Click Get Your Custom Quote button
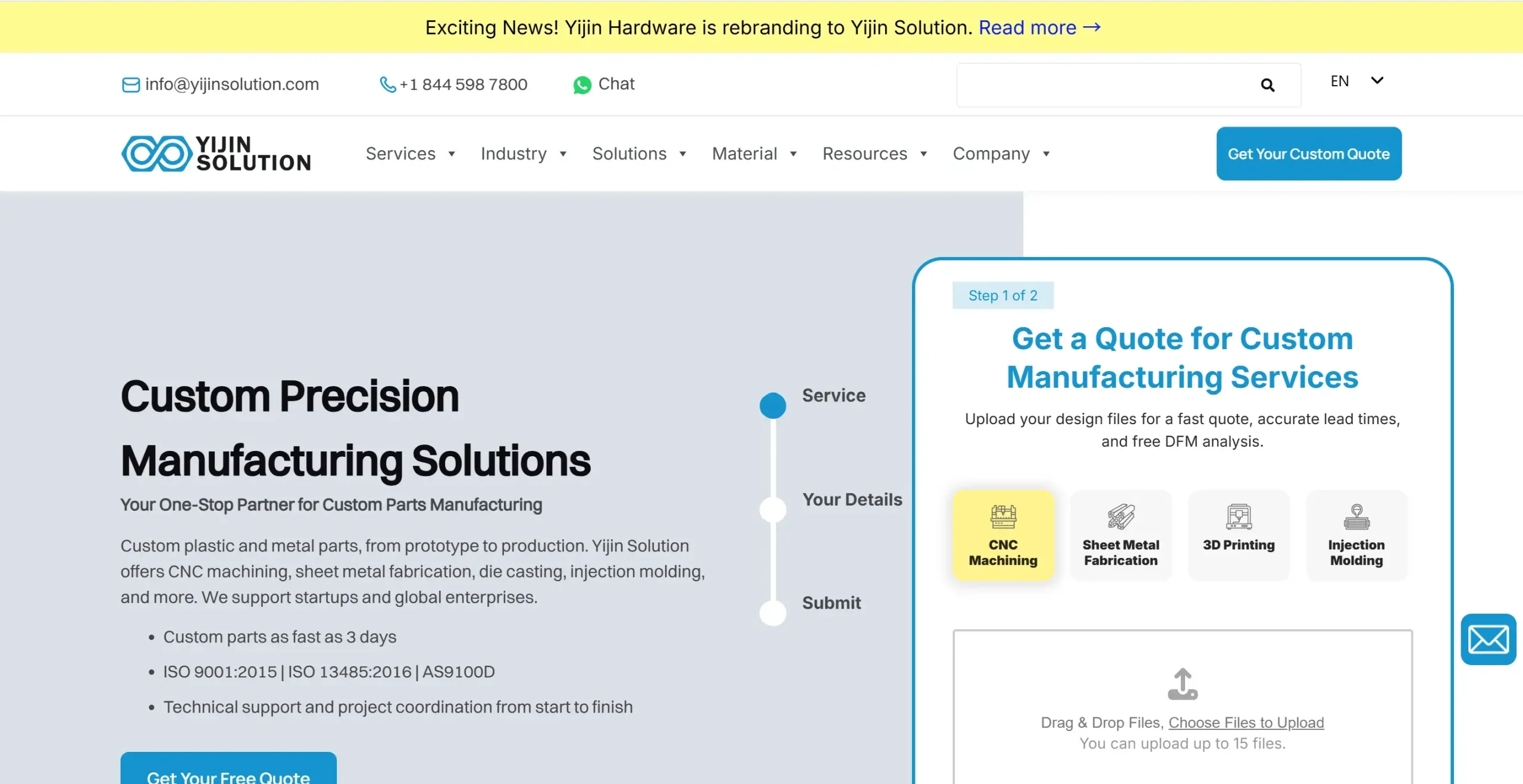This screenshot has height=784, width=1523. (1309, 153)
